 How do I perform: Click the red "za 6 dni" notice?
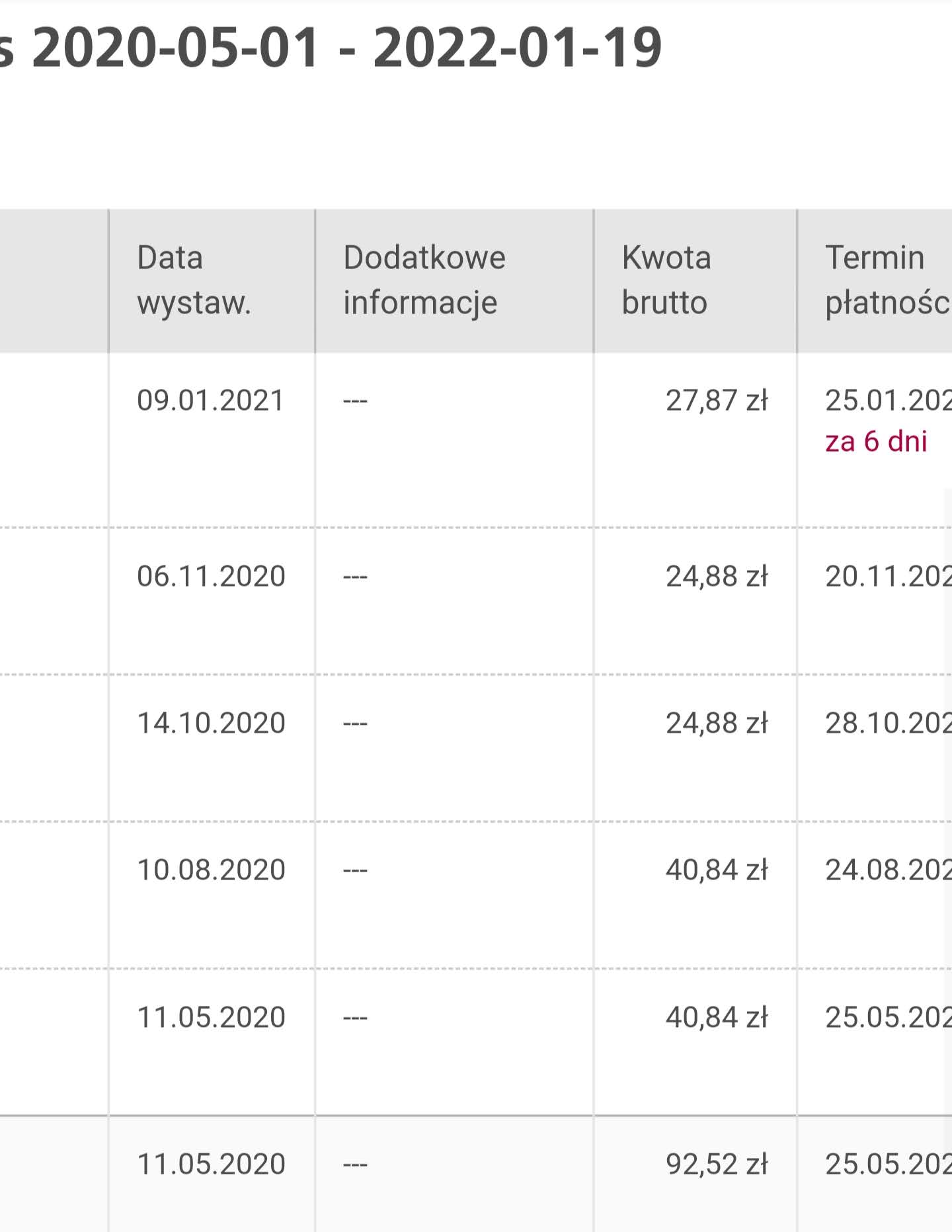(875, 442)
